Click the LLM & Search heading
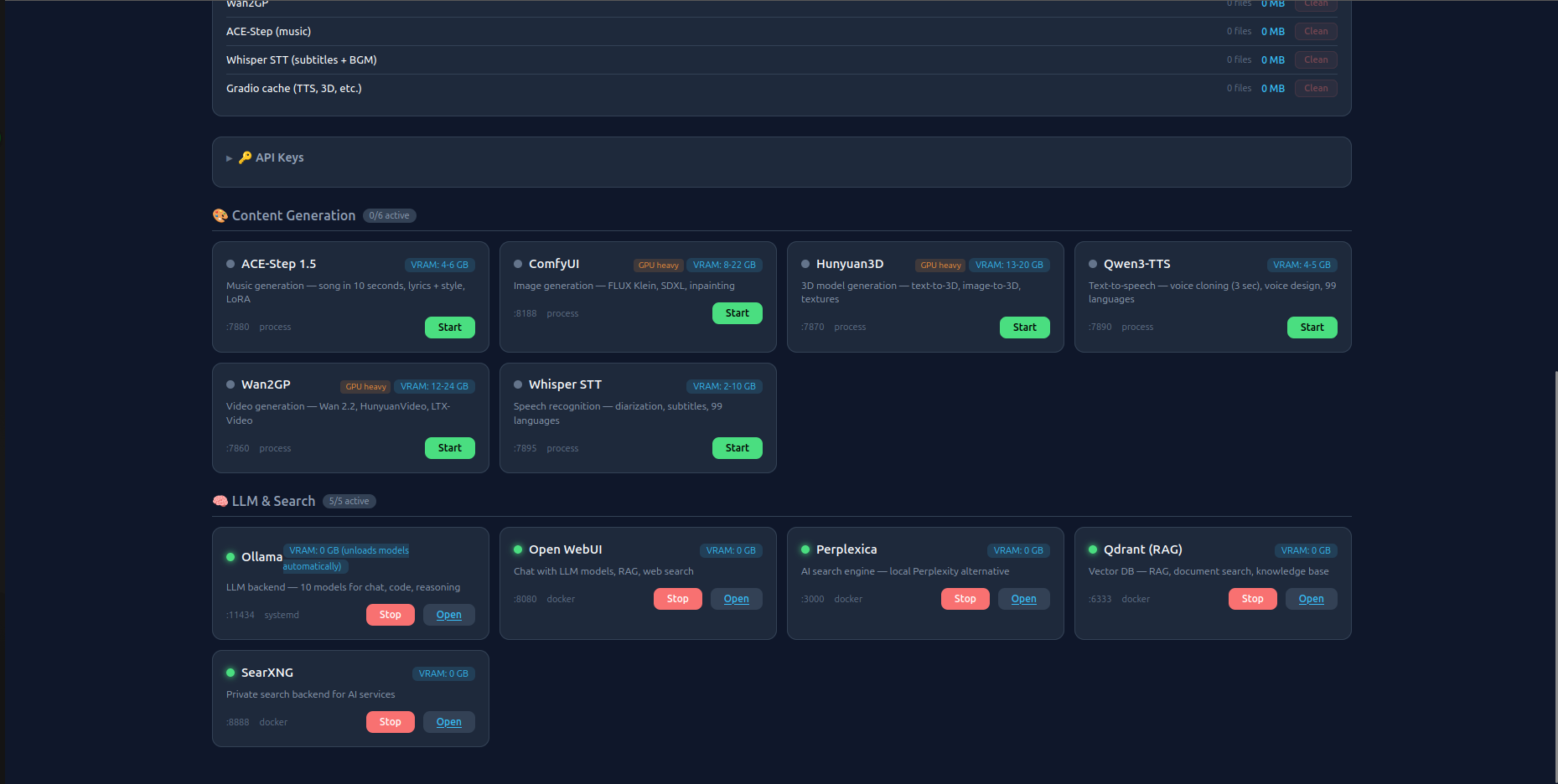Image resolution: width=1558 pixels, height=784 pixels. coord(274,501)
